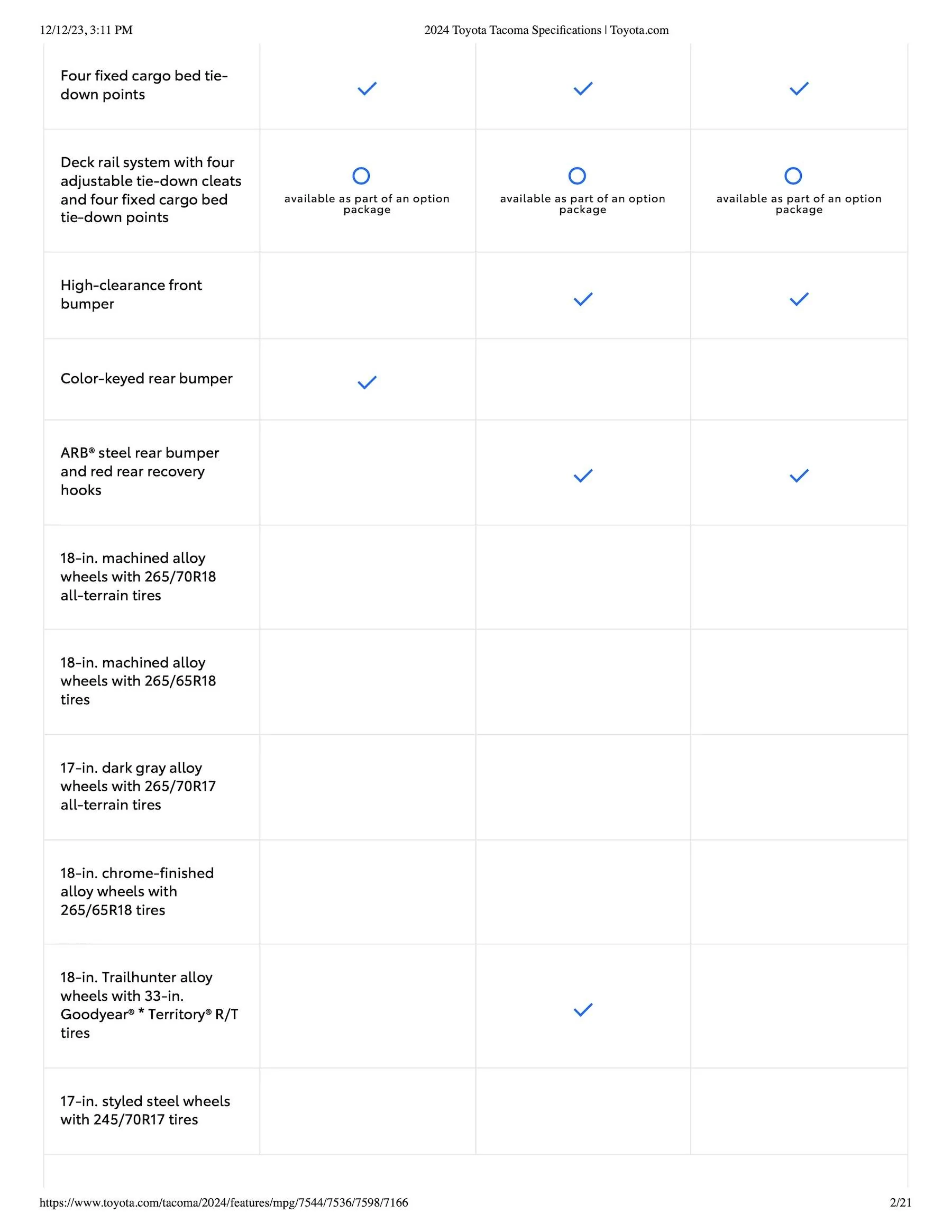
Task: Click the "17-in. dark gray alloy wheels" row label
Action: point(138,786)
